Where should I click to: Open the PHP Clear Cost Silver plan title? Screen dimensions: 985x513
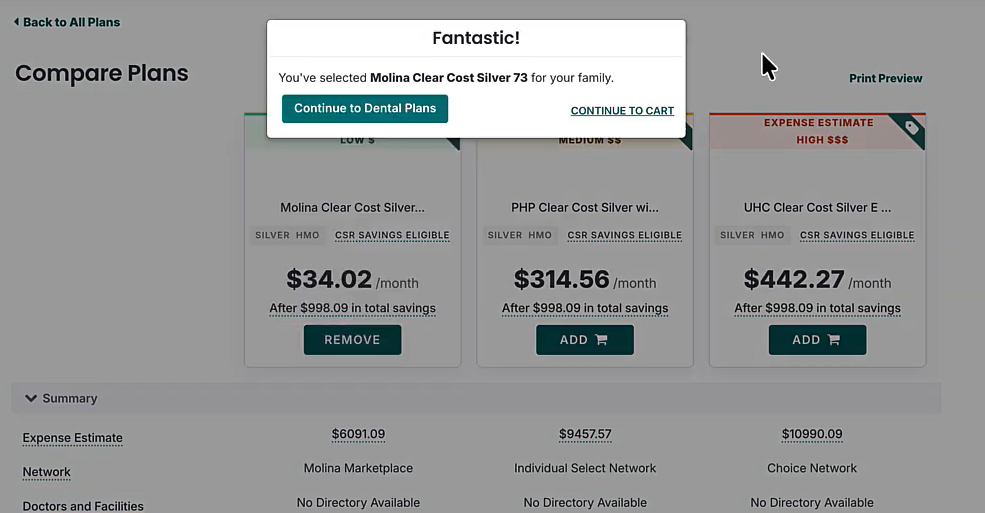coord(585,208)
